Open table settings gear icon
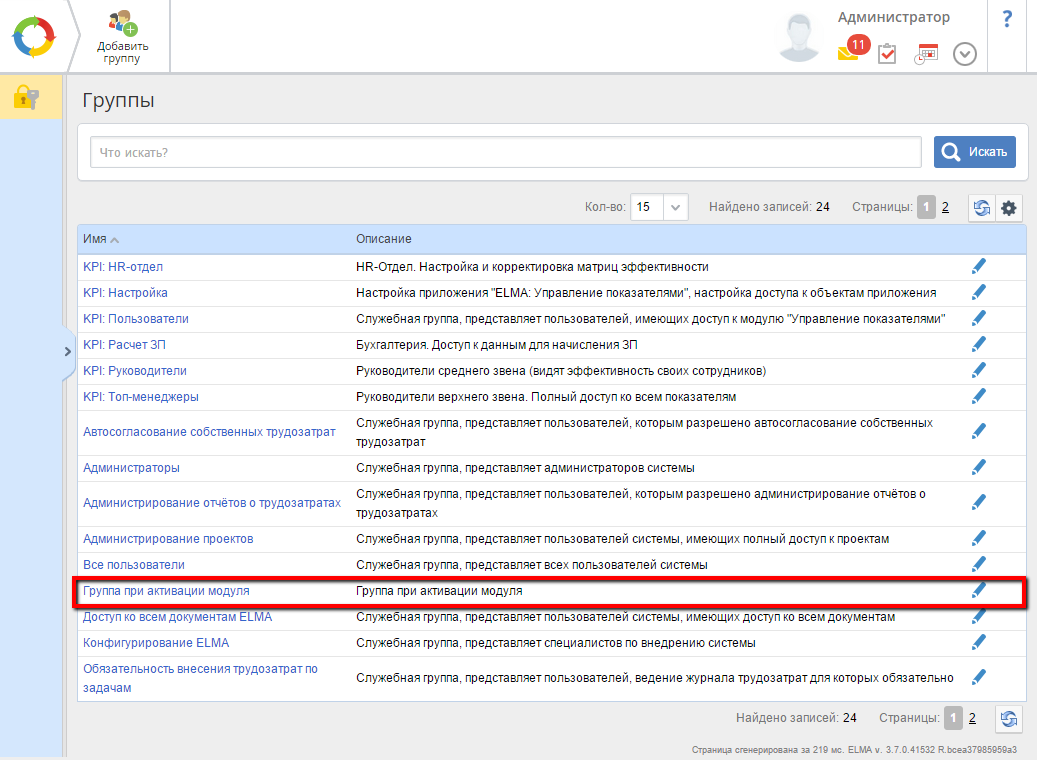The height and width of the screenshot is (760, 1037). 1009,208
